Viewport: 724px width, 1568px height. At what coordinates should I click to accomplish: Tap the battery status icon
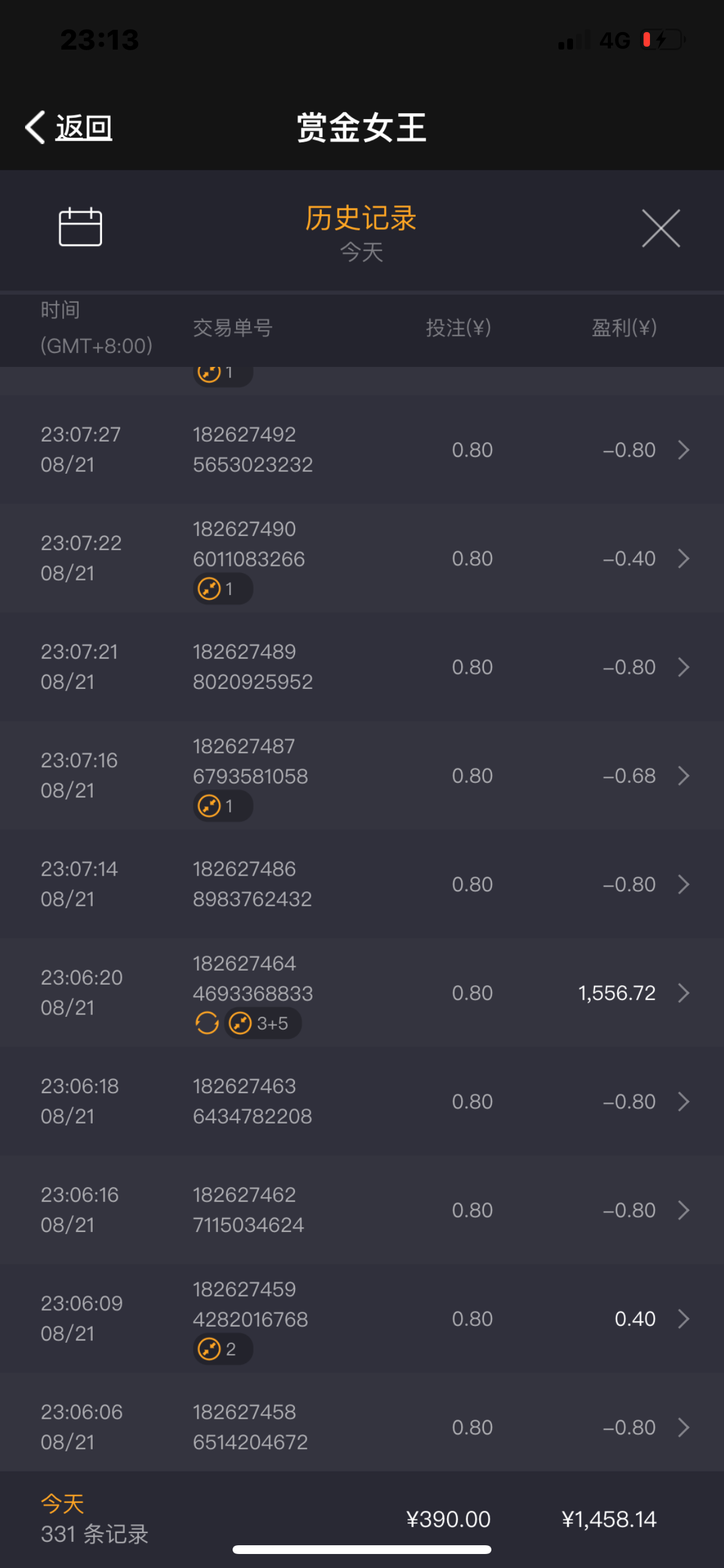(663, 40)
